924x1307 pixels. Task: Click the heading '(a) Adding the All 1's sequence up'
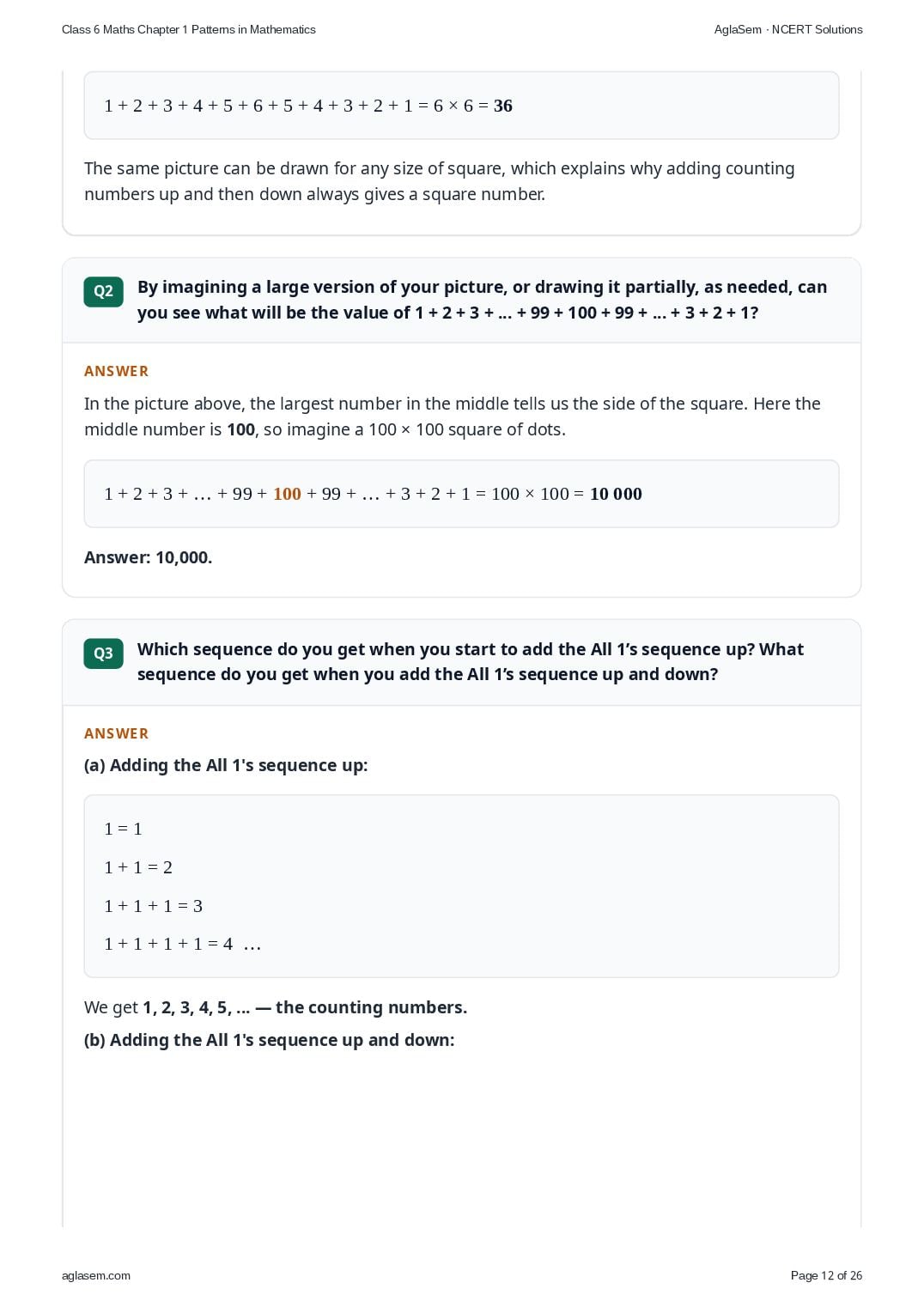click(226, 765)
